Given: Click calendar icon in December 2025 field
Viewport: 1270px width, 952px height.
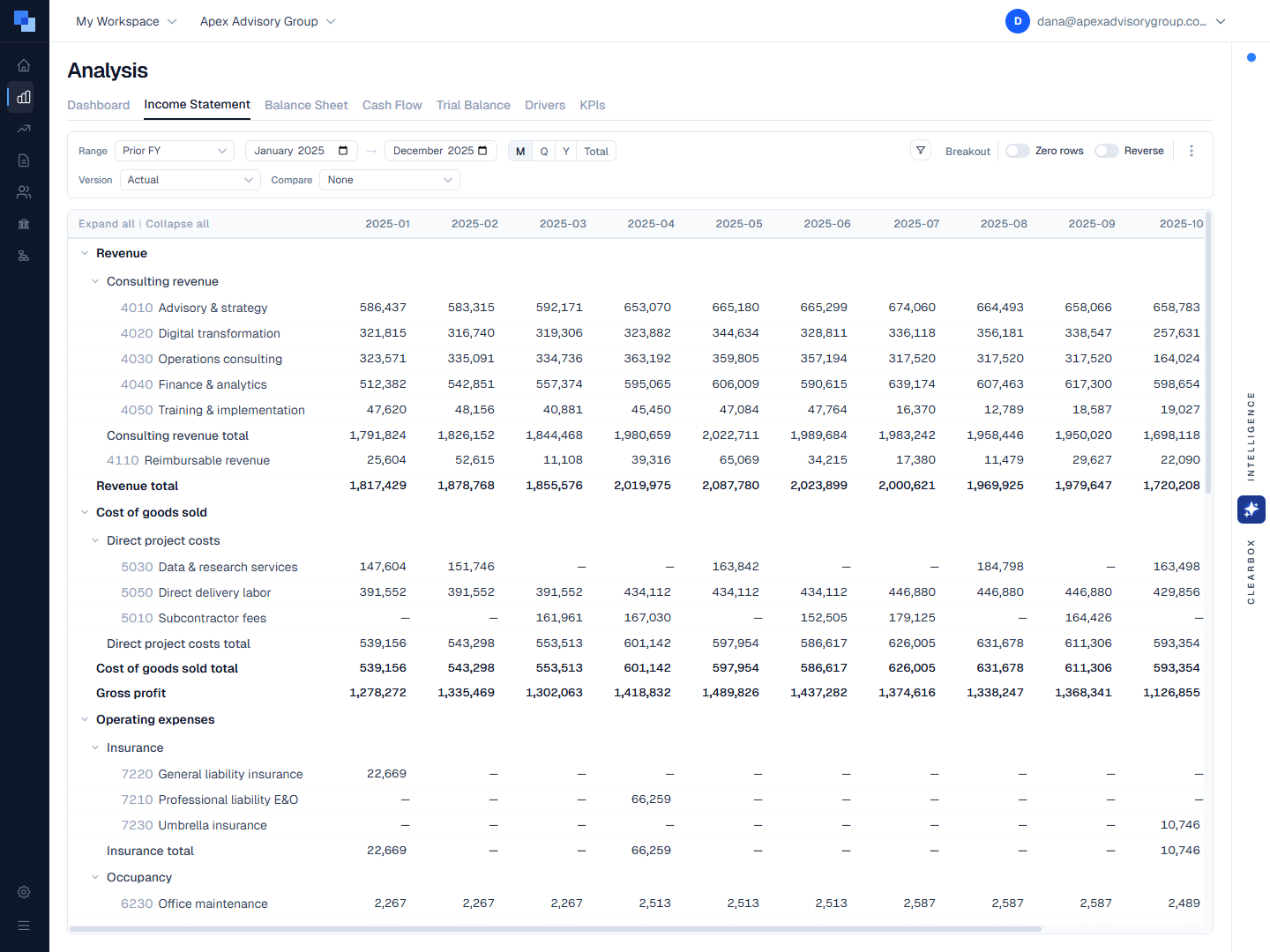Looking at the screenshot, I should (x=482, y=151).
